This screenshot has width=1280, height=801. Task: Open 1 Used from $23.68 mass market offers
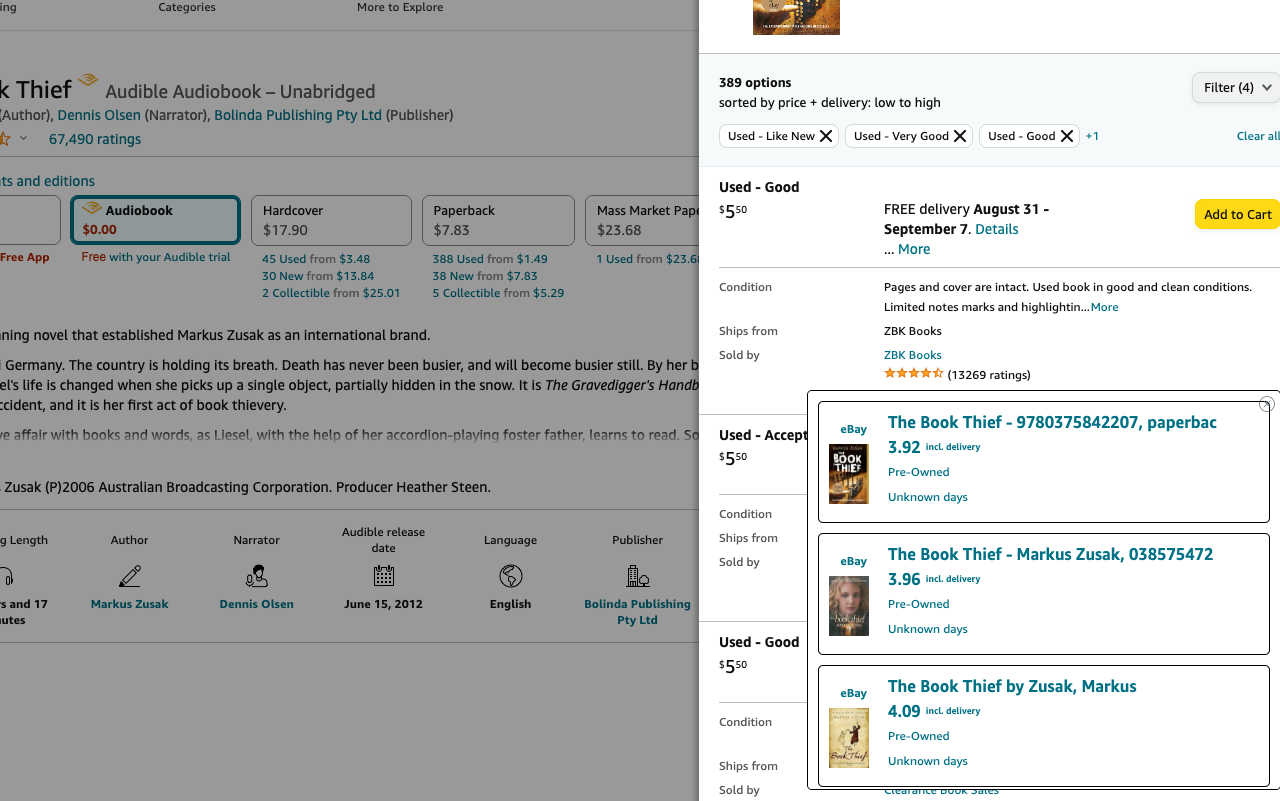[648, 259]
